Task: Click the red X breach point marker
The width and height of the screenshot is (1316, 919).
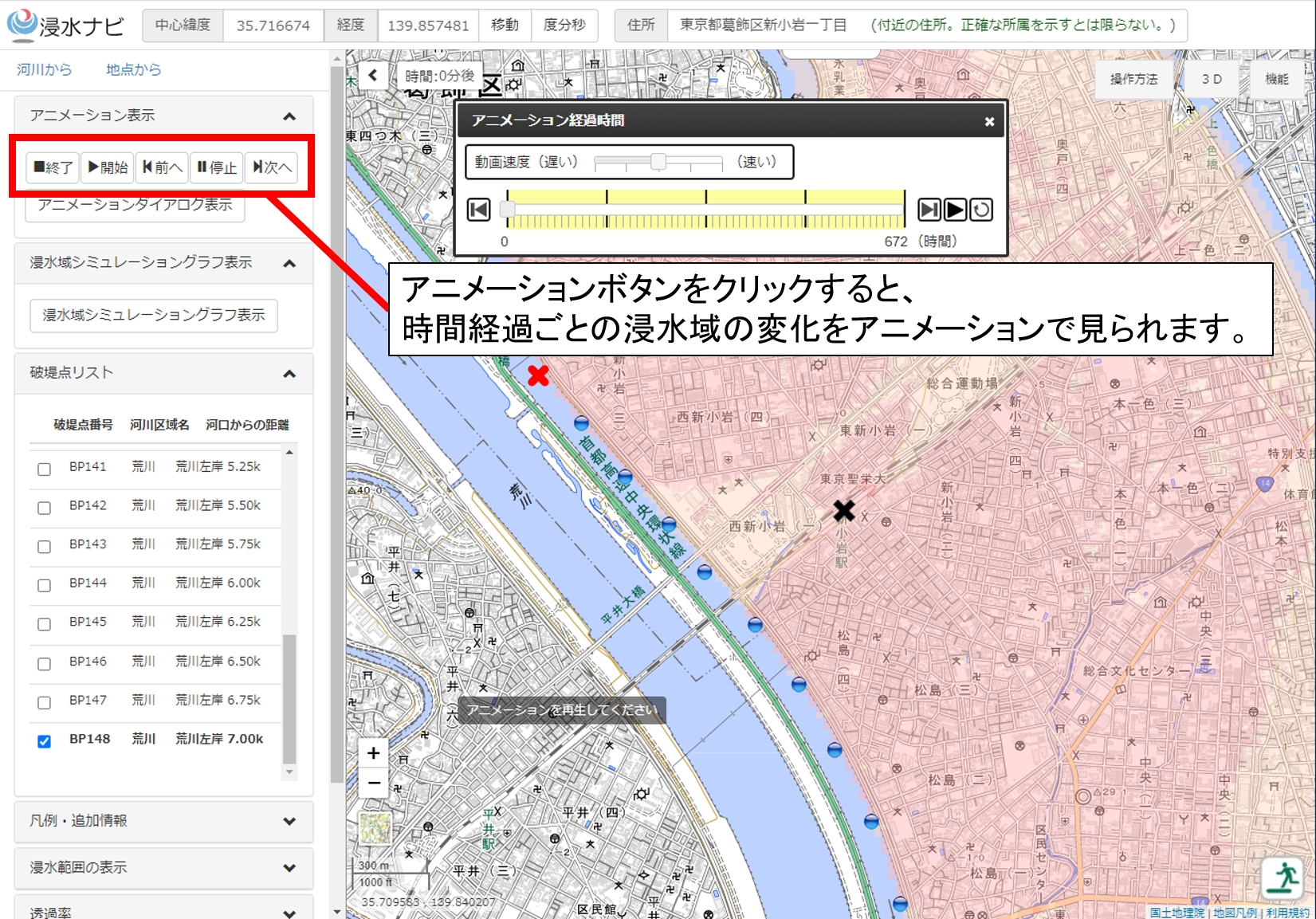Action: pyautogui.click(x=538, y=375)
